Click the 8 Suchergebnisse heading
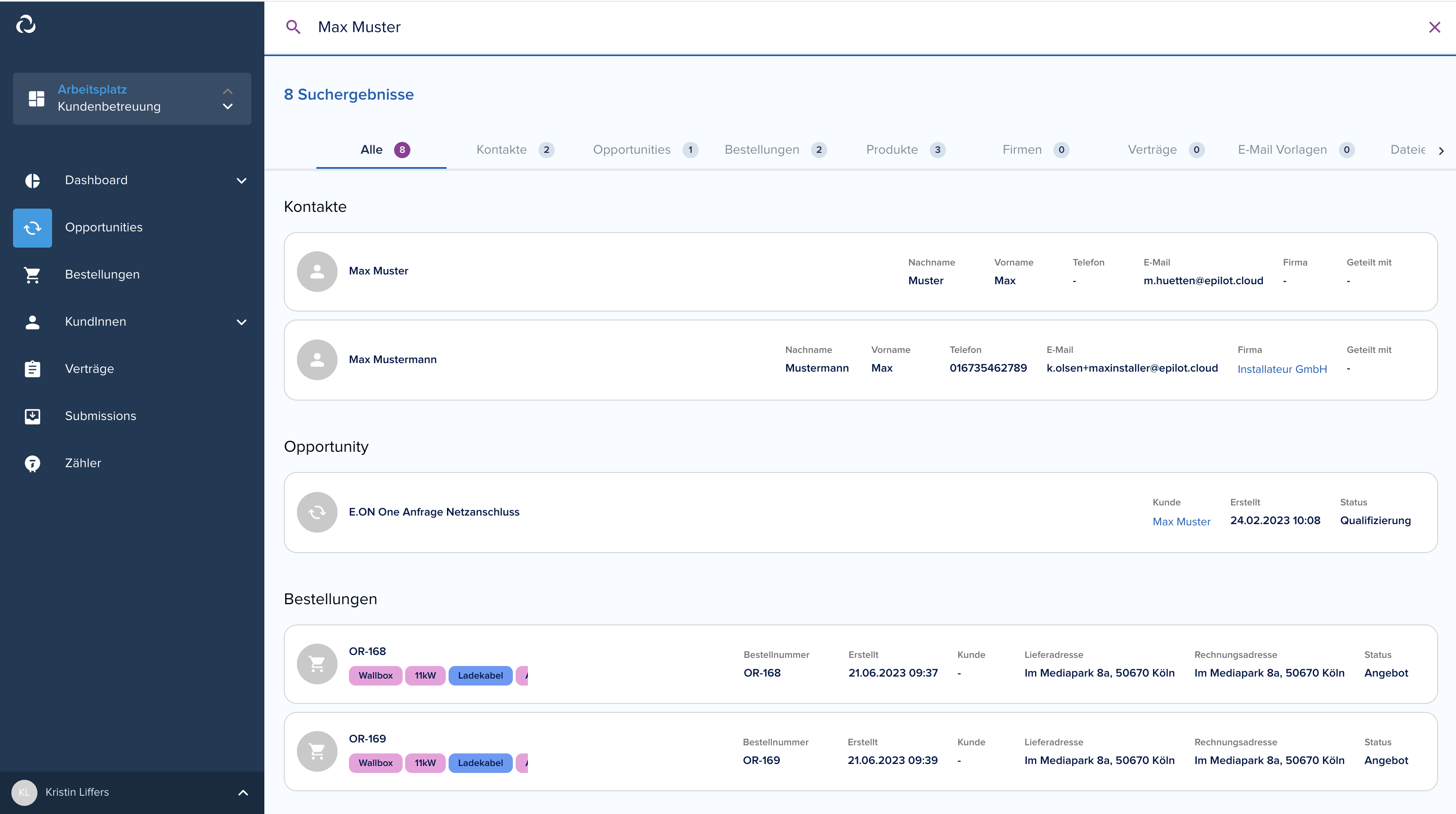The height and width of the screenshot is (814, 1456). 348,94
